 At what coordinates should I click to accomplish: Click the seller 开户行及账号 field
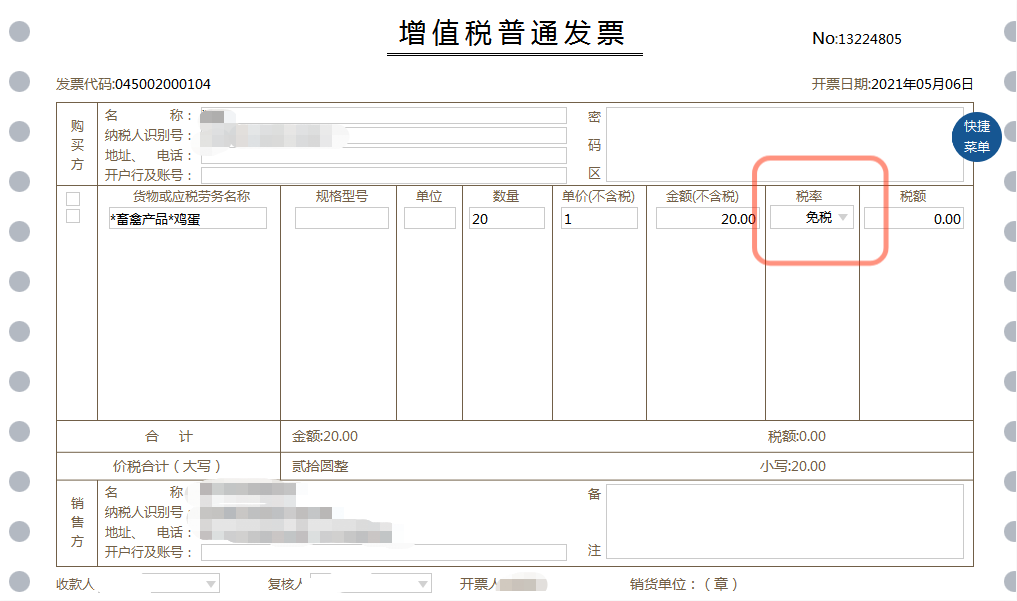[x=383, y=553]
